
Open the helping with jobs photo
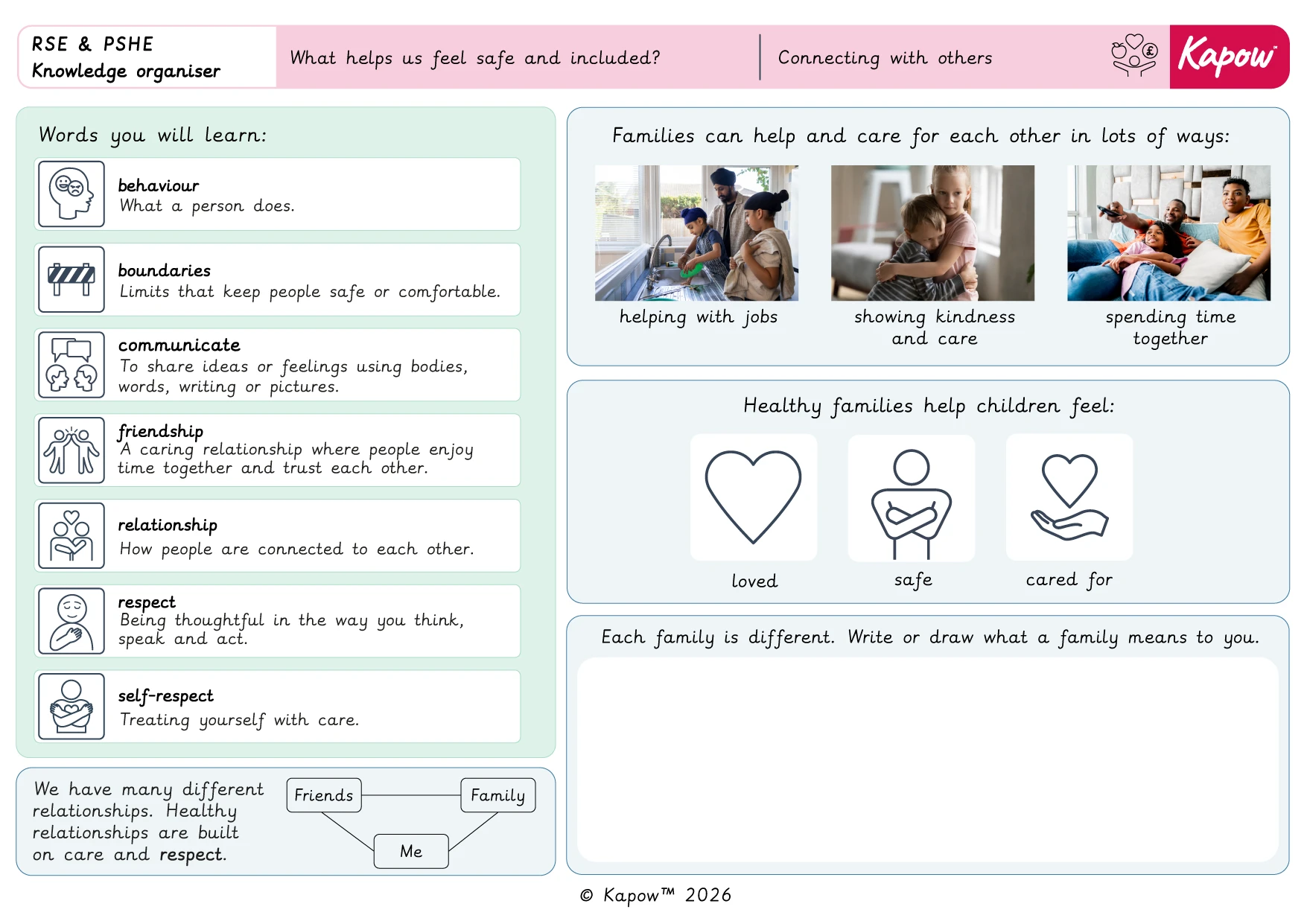pyautogui.click(x=696, y=233)
